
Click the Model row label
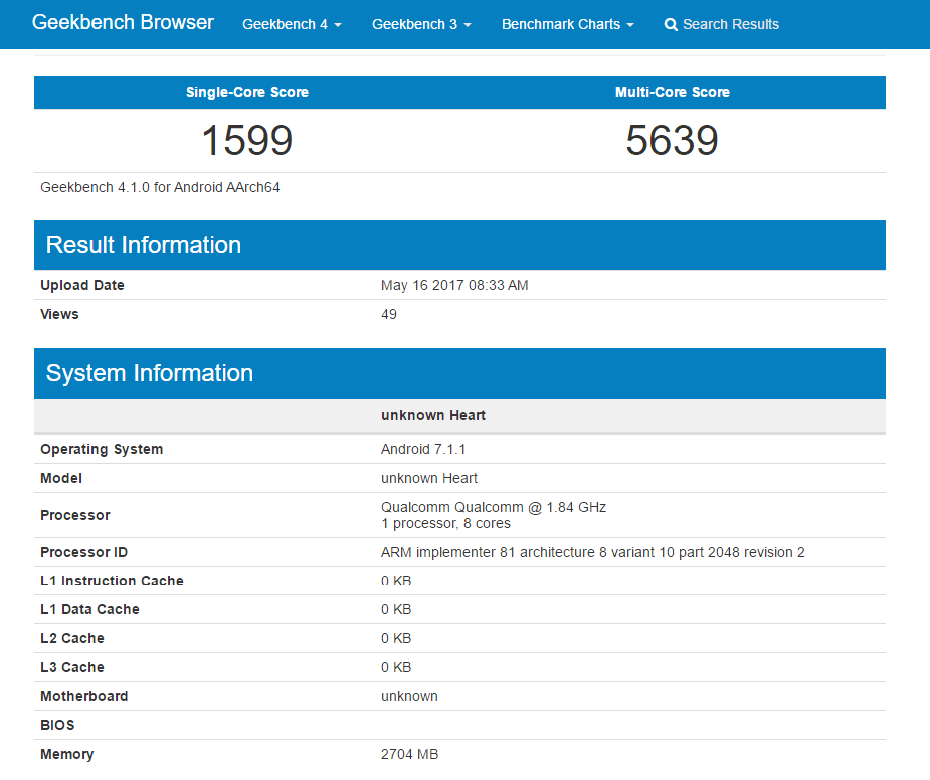(x=61, y=479)
